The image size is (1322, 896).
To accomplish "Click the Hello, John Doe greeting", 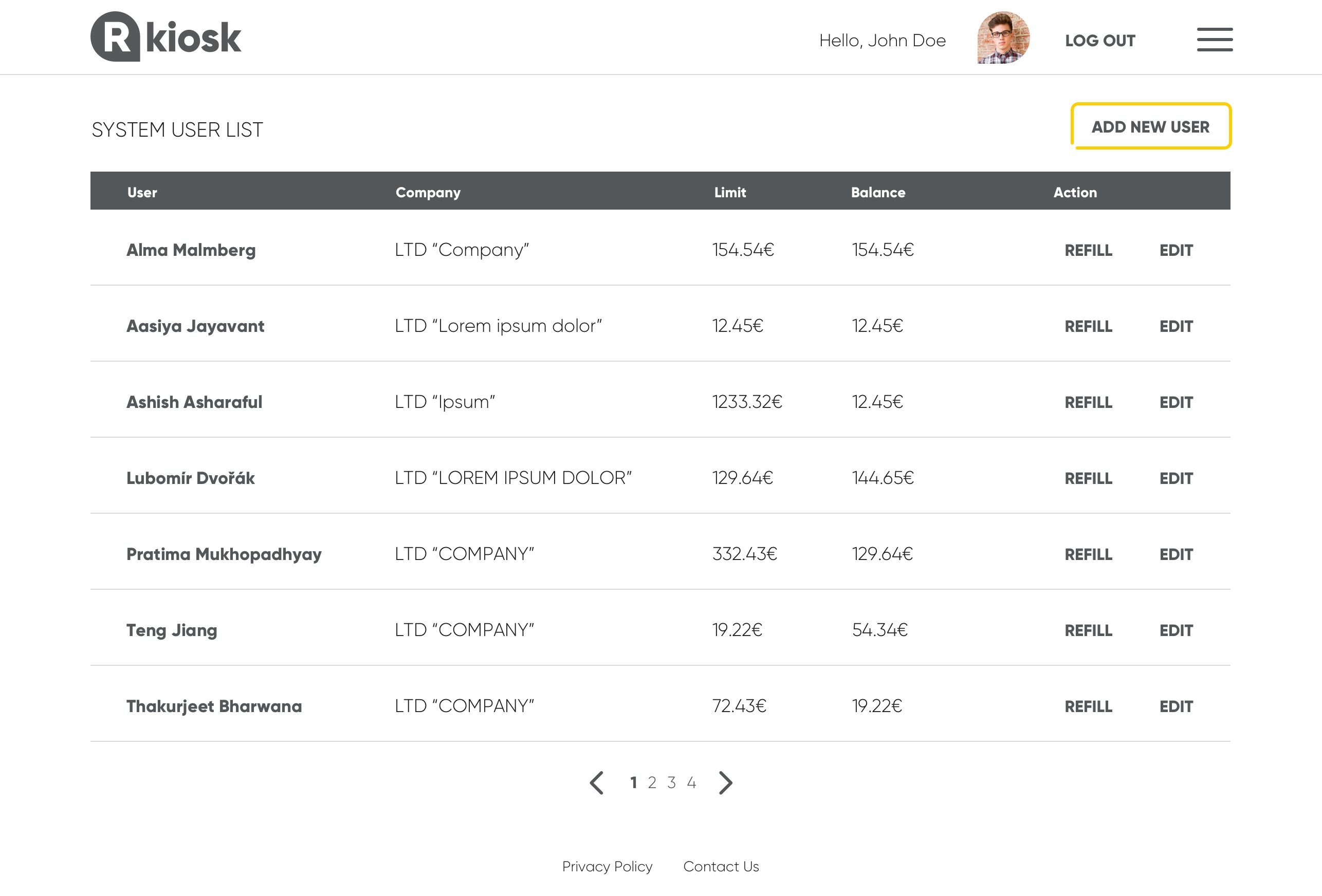I will [883, 41].
